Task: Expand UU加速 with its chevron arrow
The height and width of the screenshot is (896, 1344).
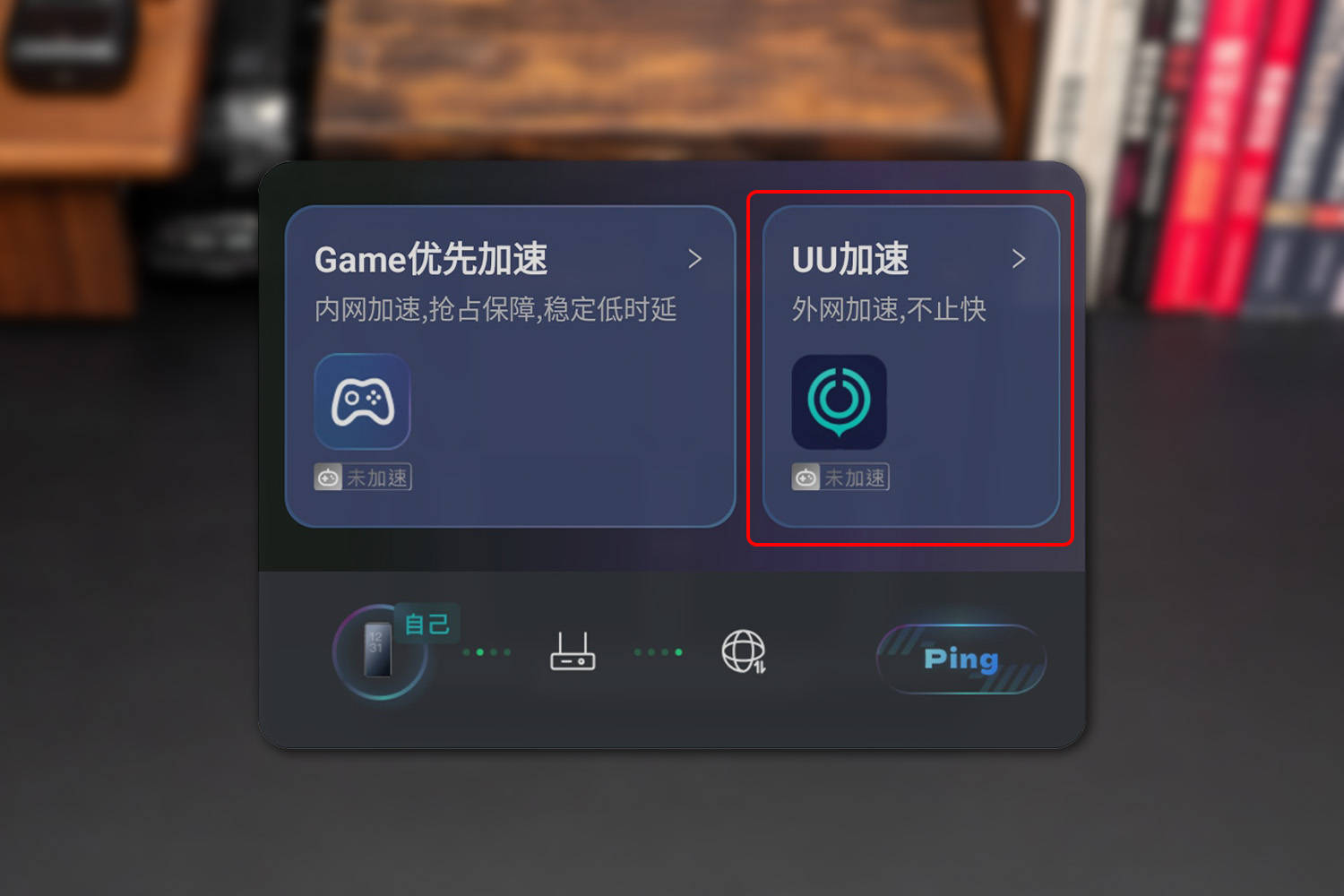Action: pos(1018,259)
